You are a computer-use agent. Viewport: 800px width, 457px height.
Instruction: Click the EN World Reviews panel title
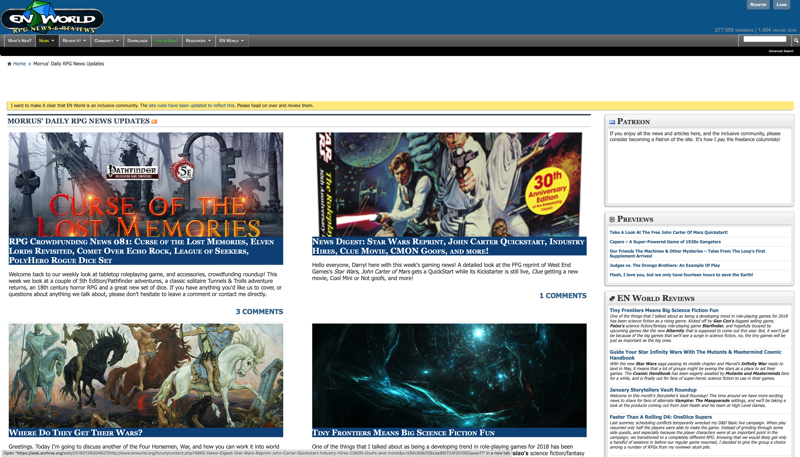[656, 298]
